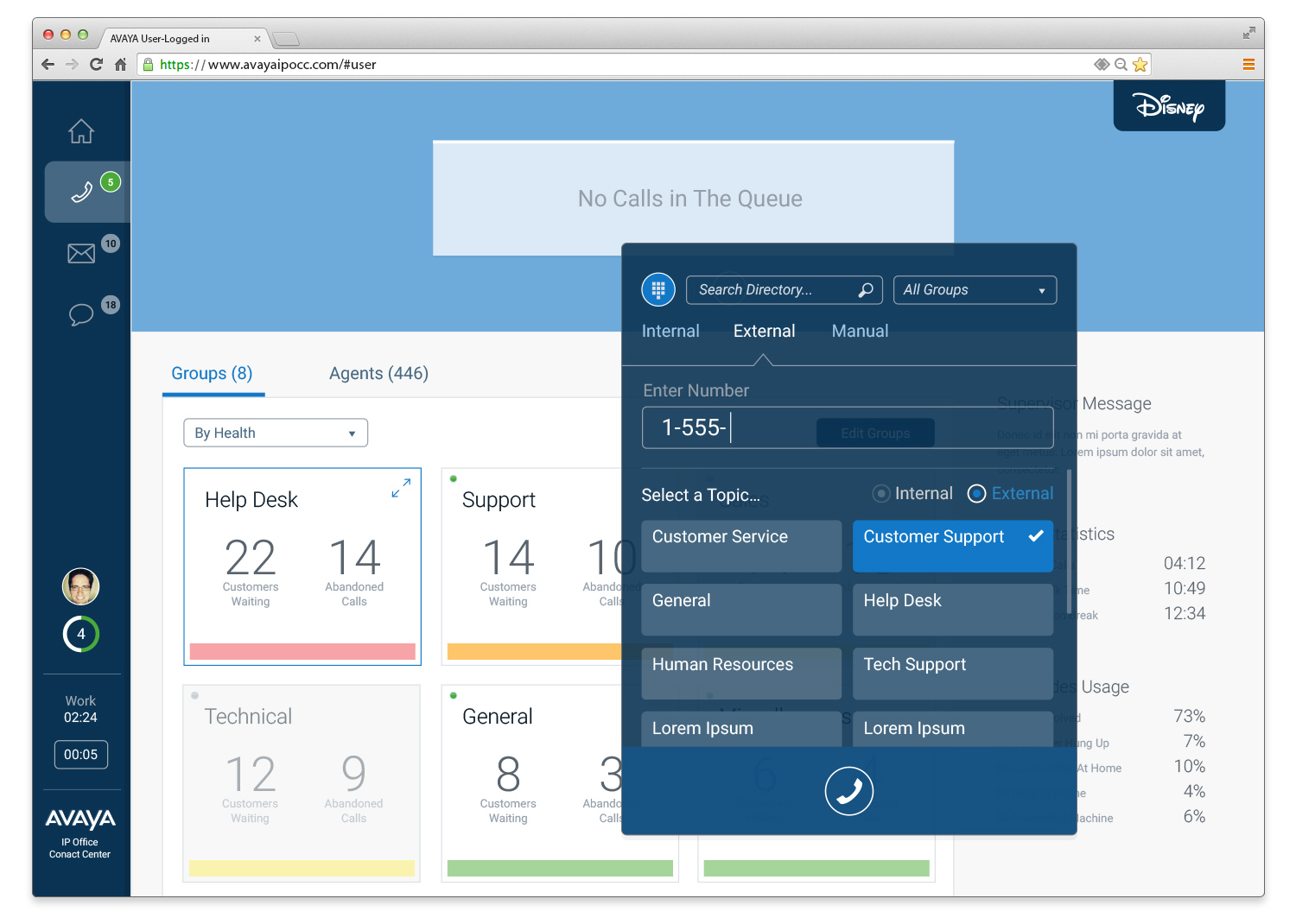Open the All Groups dropdown
Screen dimensions: 1296x924
(x=975, y=290)
